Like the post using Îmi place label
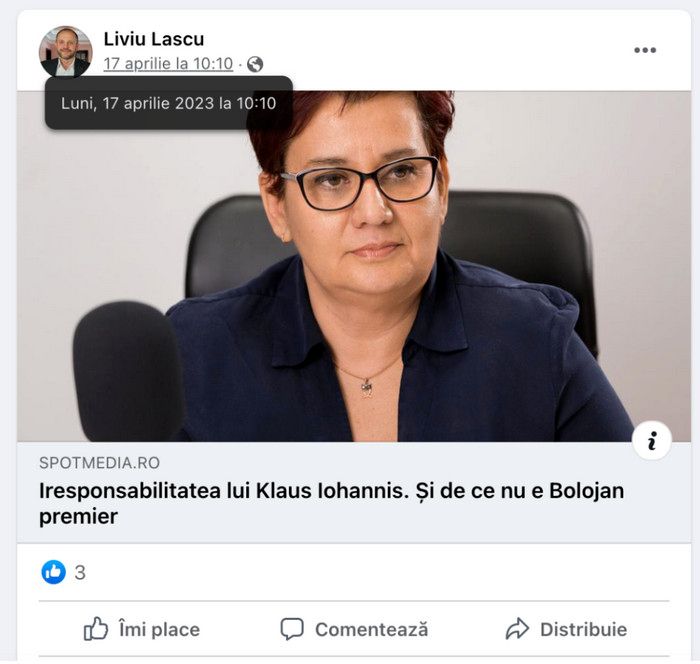This screenshot has width=700, height=664. tap(159, 630)
